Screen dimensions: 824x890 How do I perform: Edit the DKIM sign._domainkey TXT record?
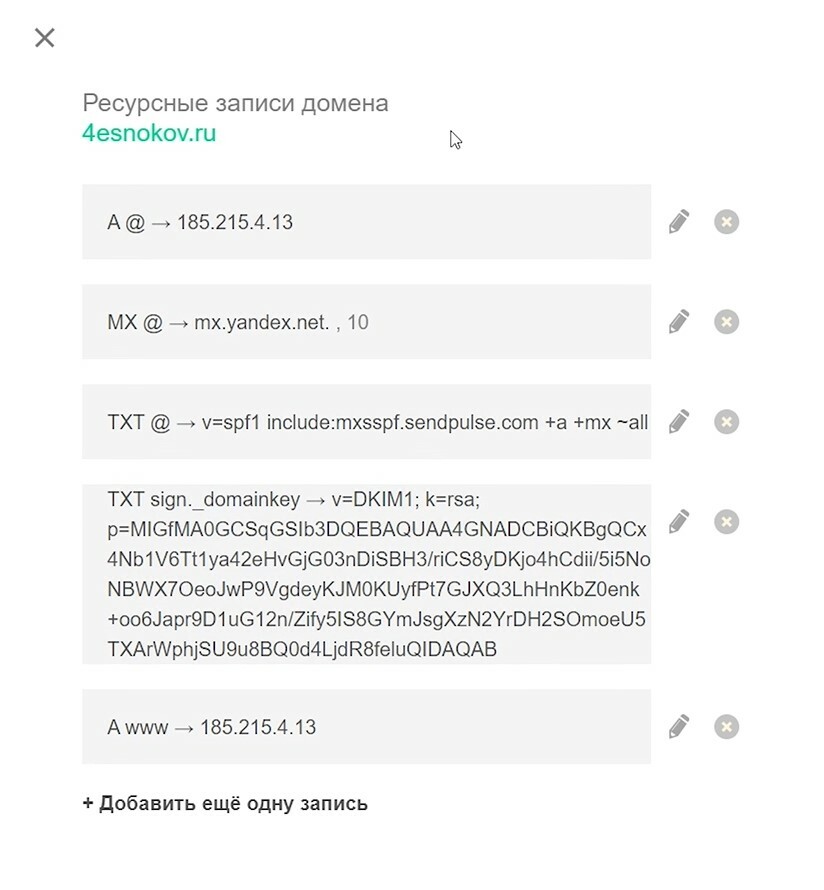679,521
